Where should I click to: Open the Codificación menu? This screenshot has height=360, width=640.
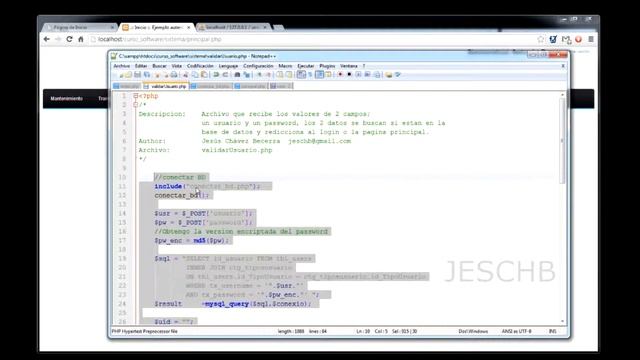coord(200,66)
